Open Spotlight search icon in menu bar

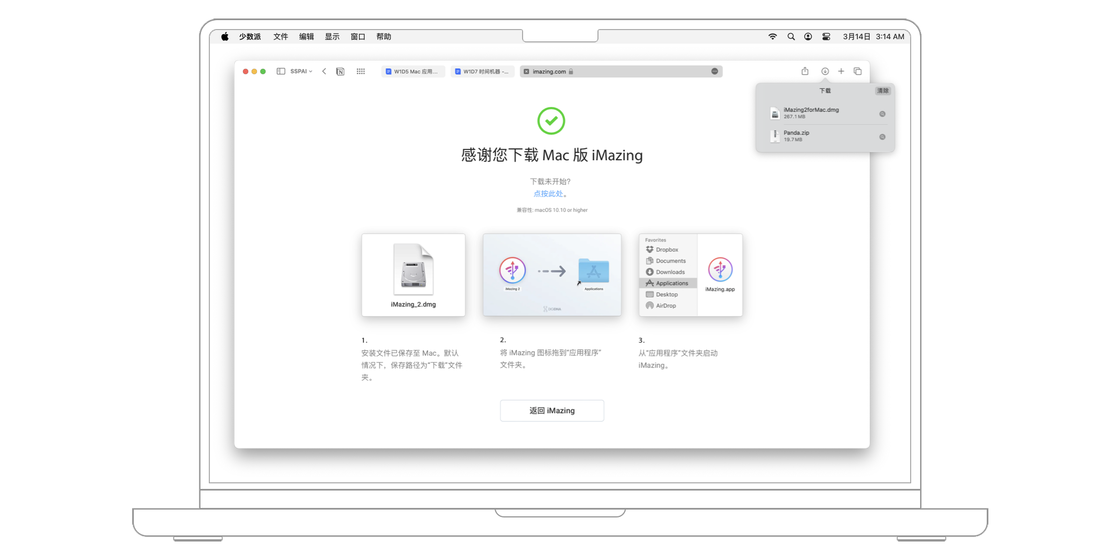point(791,36)
